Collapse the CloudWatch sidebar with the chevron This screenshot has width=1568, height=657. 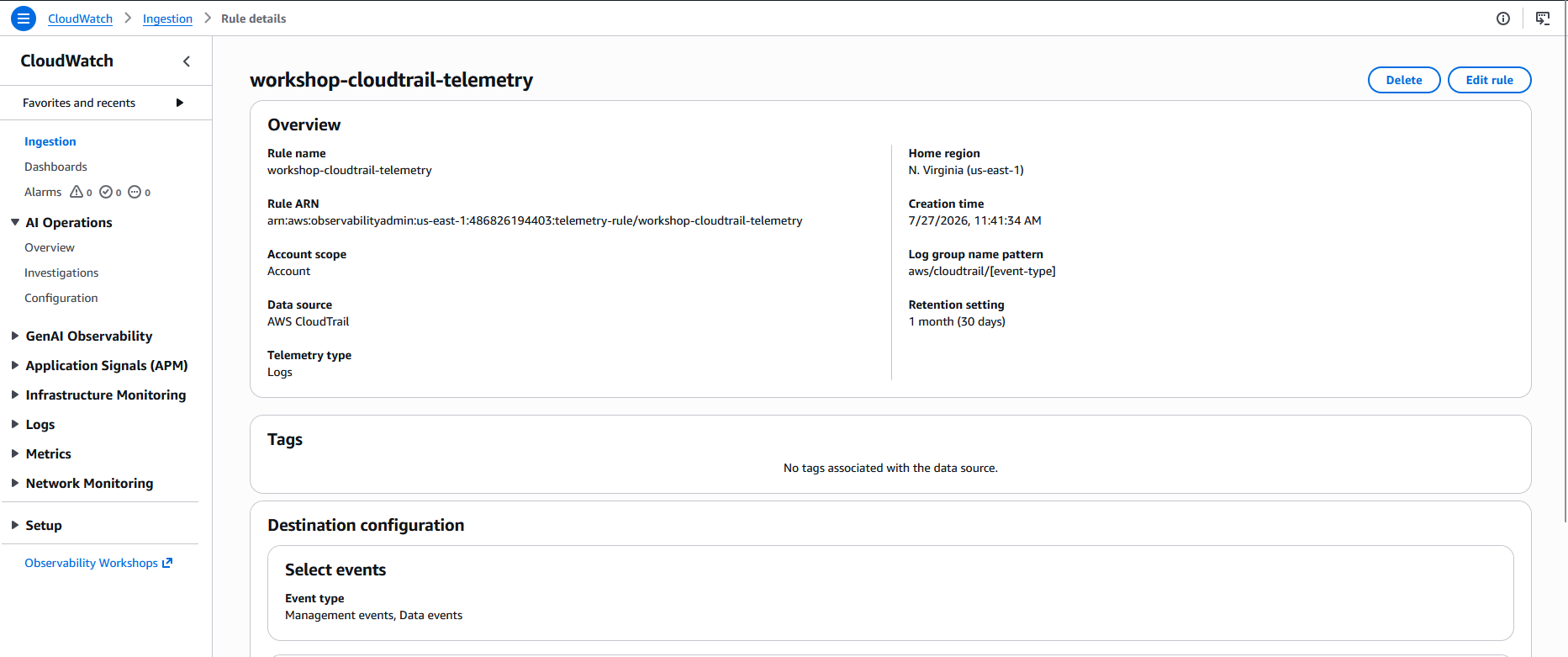click(187, 61)
